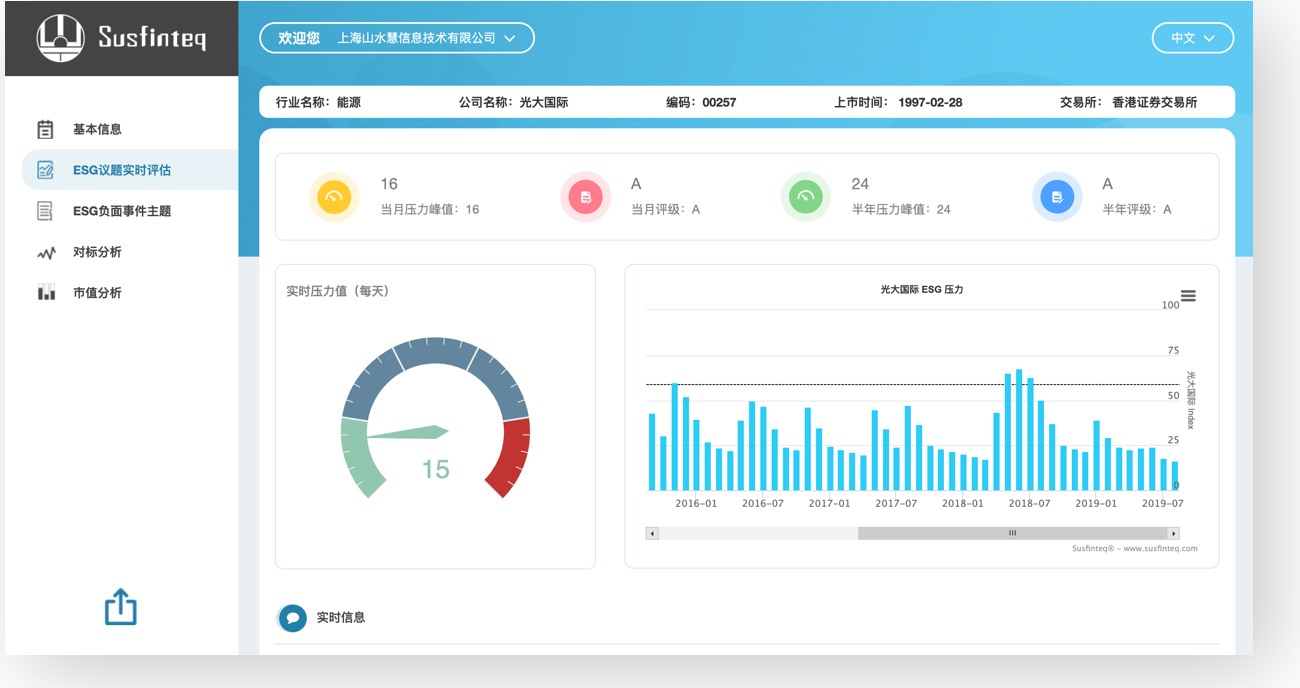Click the chart scrollbar right arrow

pyautogui.click(x=1173, y=533)
